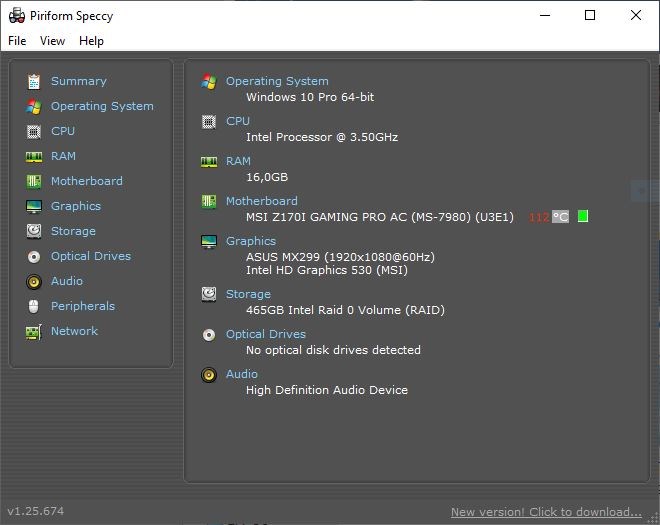This screenshot has height=525, width=660.
Task: Open the File menu
Action: 17,41
